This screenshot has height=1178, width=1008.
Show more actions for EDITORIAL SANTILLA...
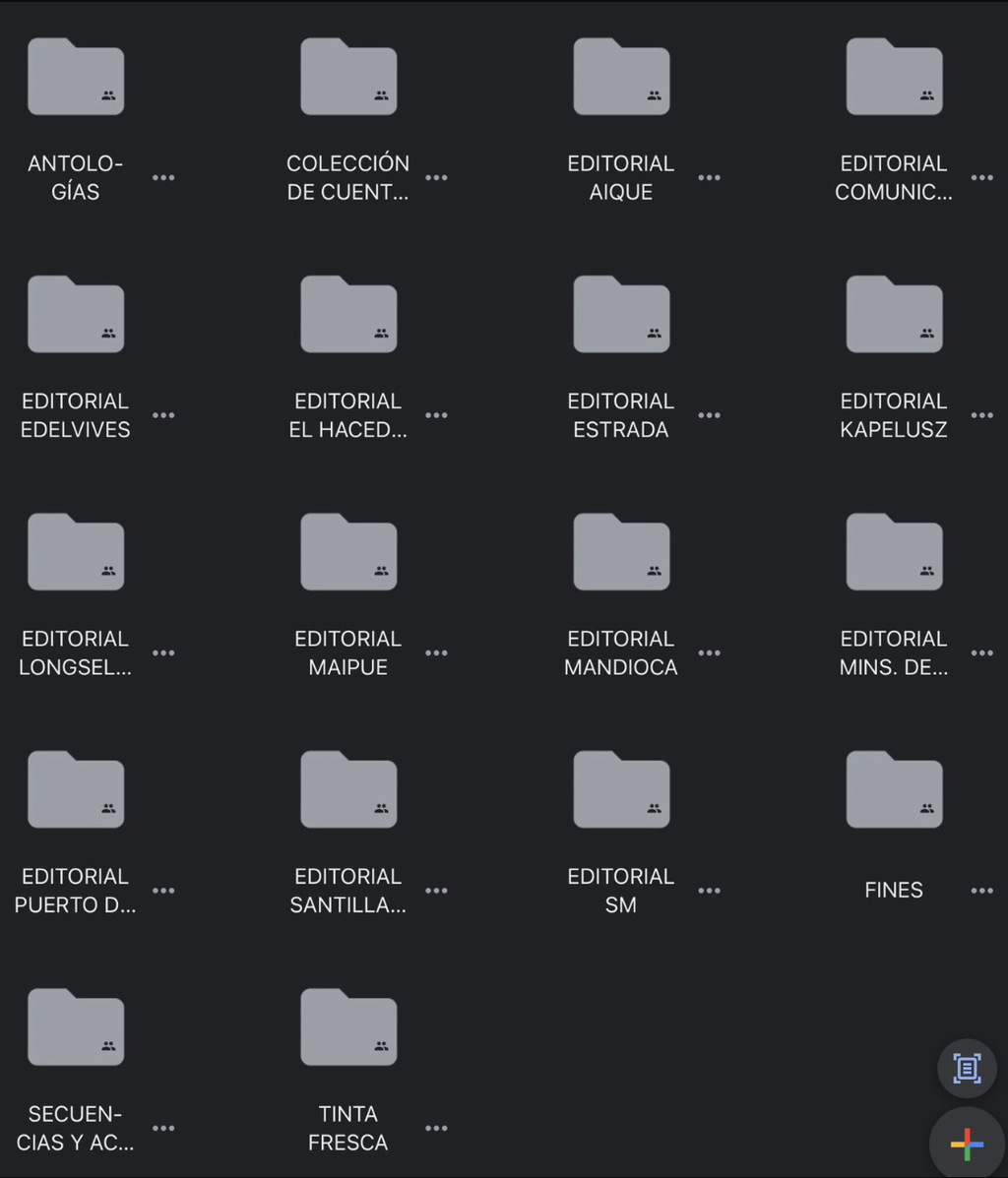pos(436,891)
